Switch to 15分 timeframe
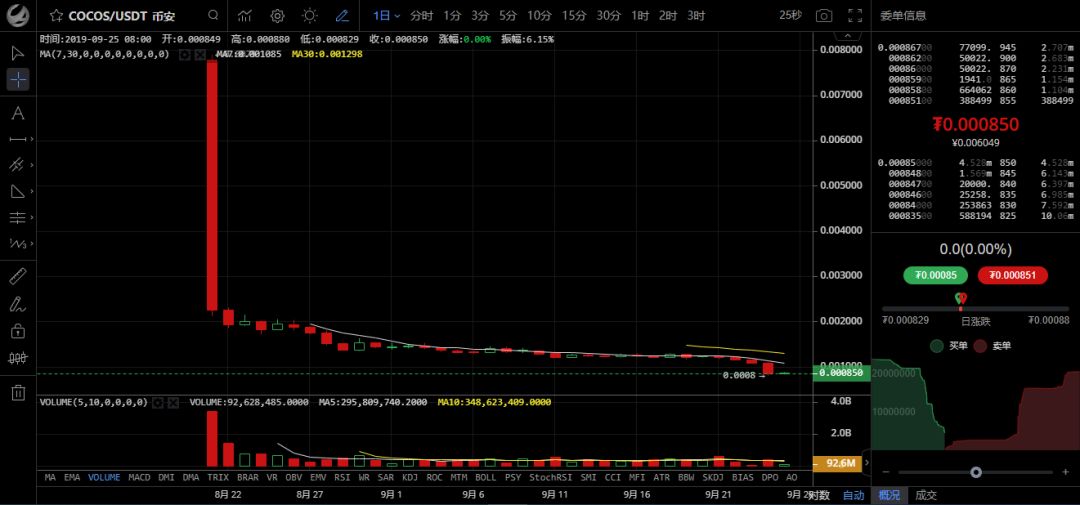 click(x=573, y=15)
